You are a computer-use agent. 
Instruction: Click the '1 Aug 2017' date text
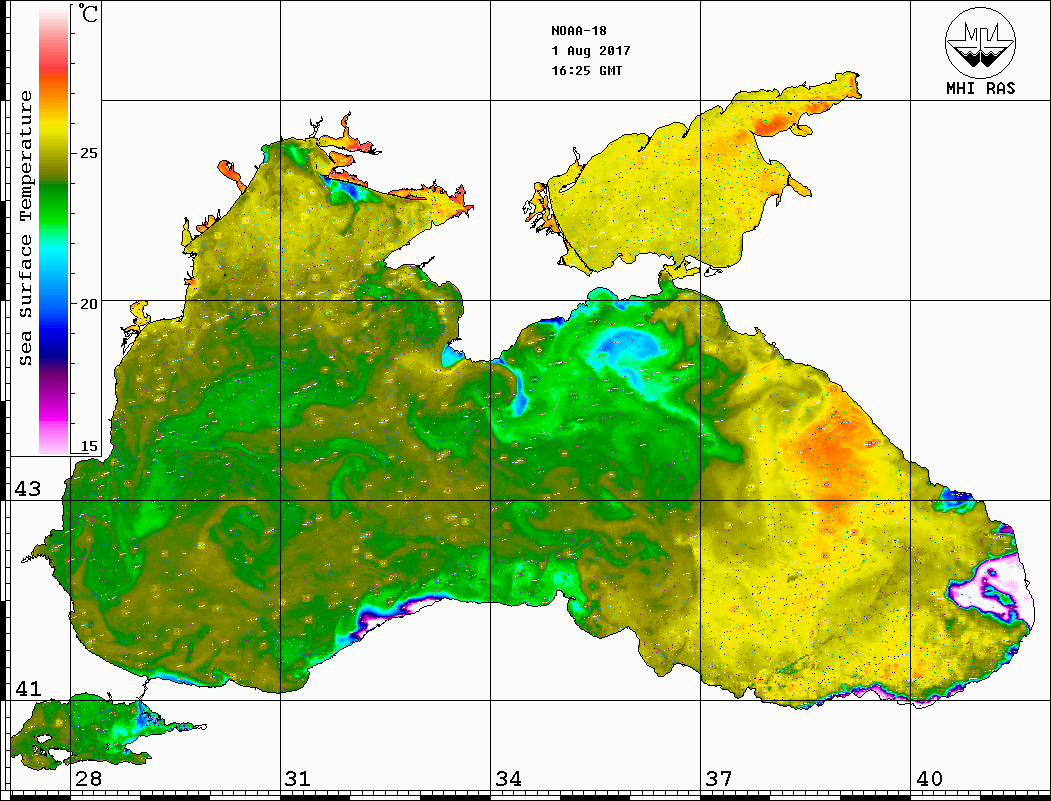tap(591, 51)
